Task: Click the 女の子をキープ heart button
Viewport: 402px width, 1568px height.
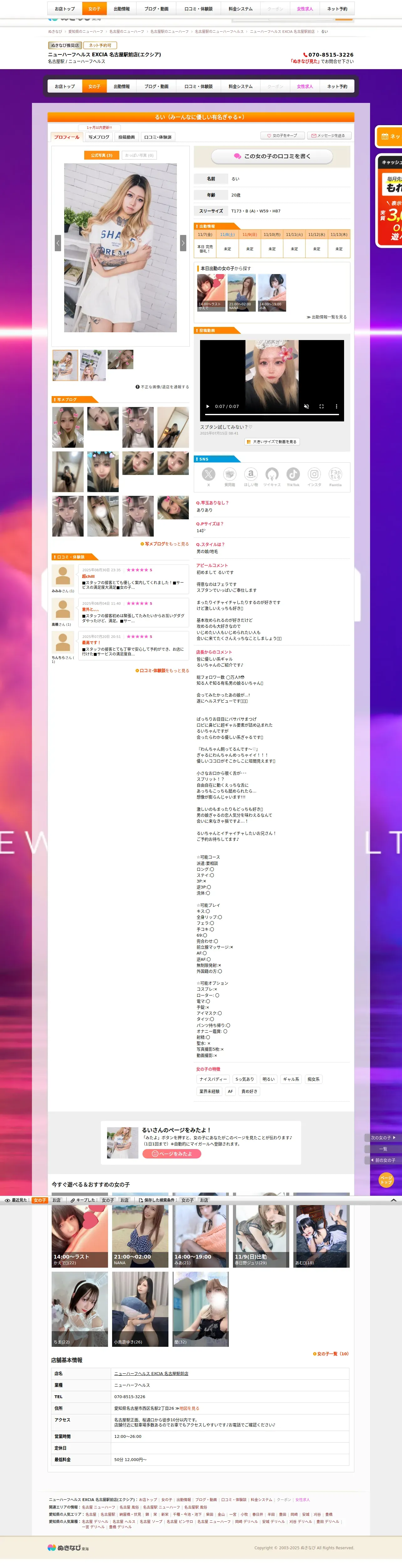Action: 283,136
